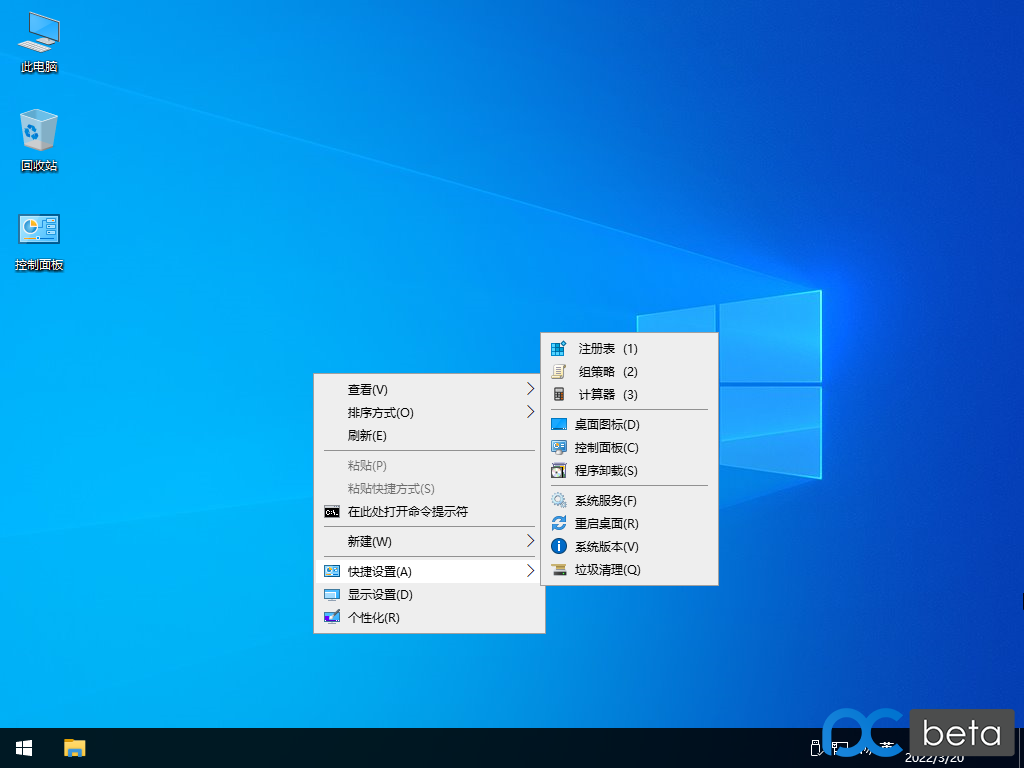Expand the 新建(W) submenu arrow

tap(530, 541)
